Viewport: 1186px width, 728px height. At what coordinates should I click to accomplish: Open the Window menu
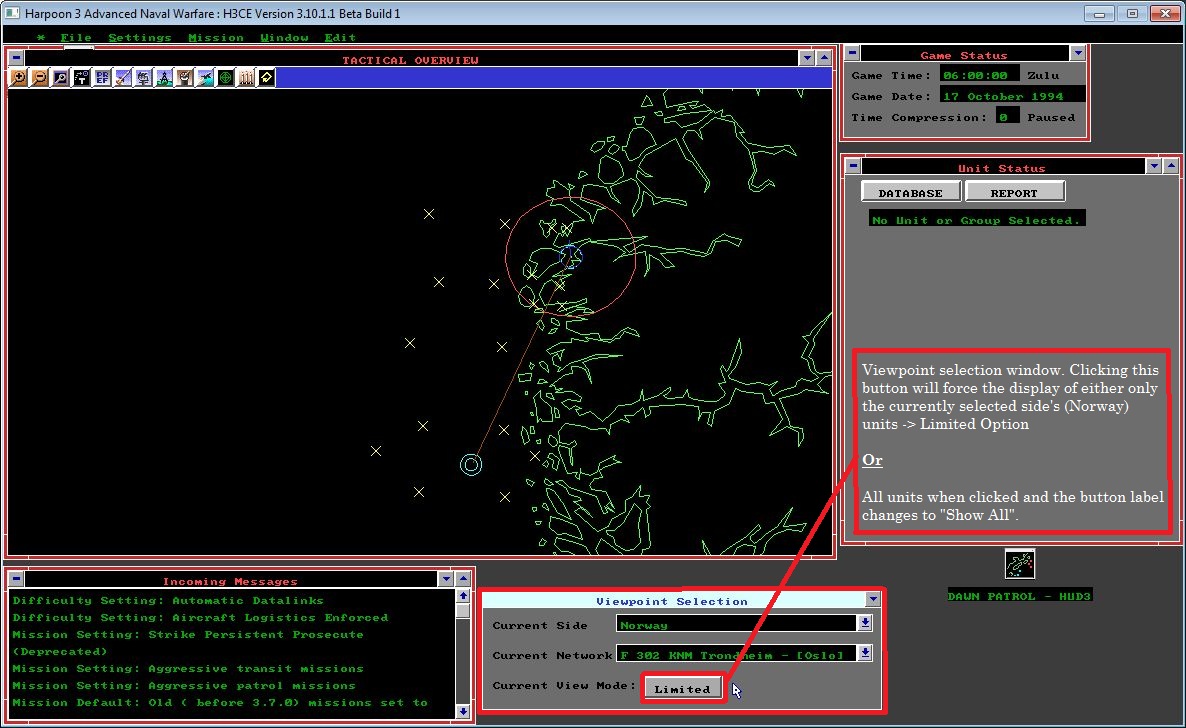tap(284, 37)
